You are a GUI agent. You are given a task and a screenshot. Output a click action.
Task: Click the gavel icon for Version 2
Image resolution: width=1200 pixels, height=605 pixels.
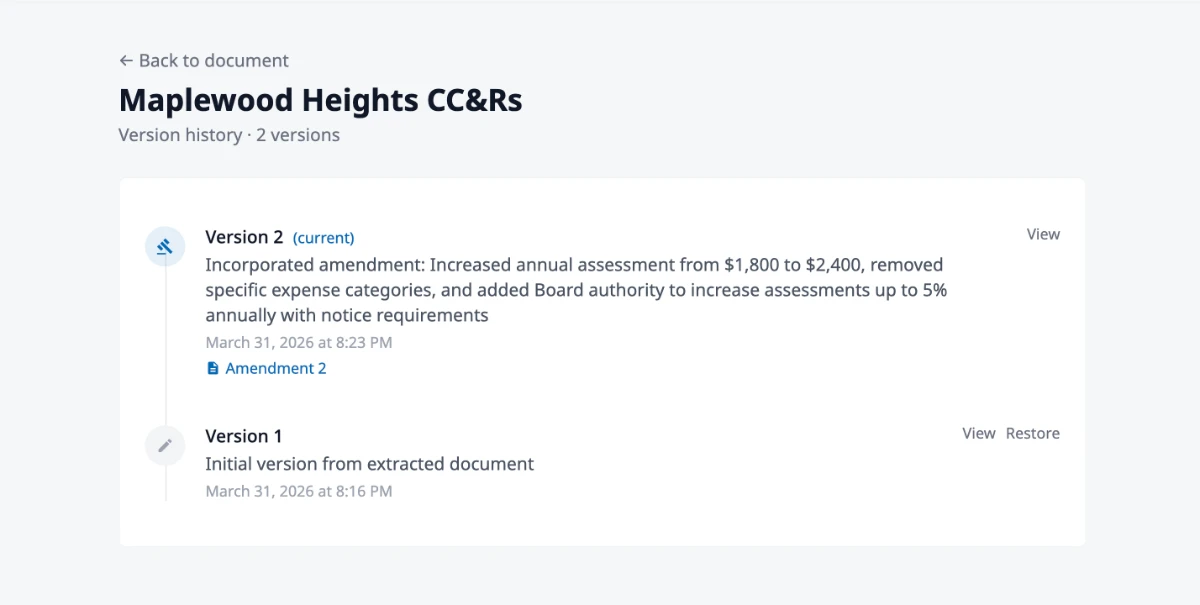click(165, 246)
